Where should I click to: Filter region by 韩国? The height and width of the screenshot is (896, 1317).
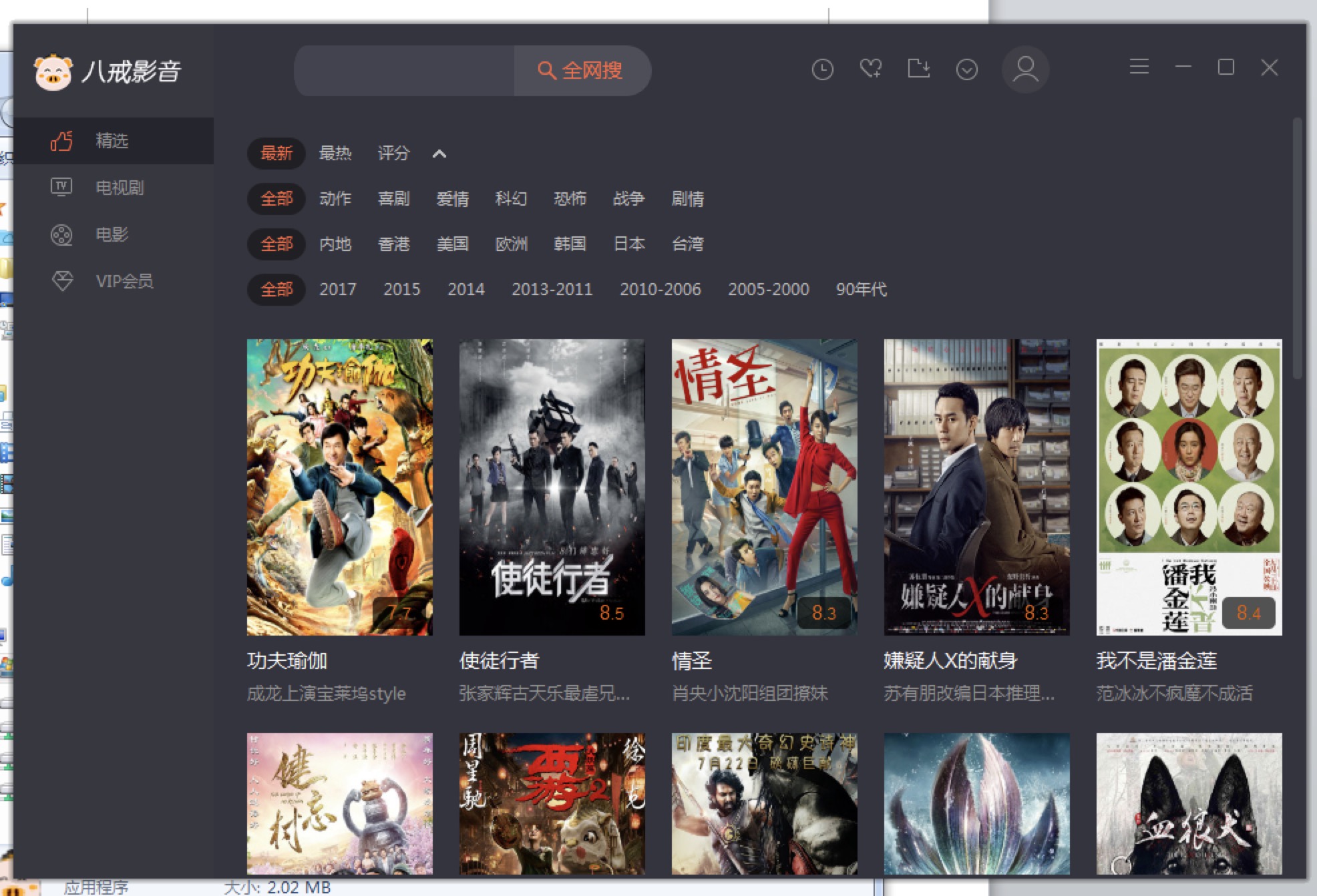coord(570,244)
